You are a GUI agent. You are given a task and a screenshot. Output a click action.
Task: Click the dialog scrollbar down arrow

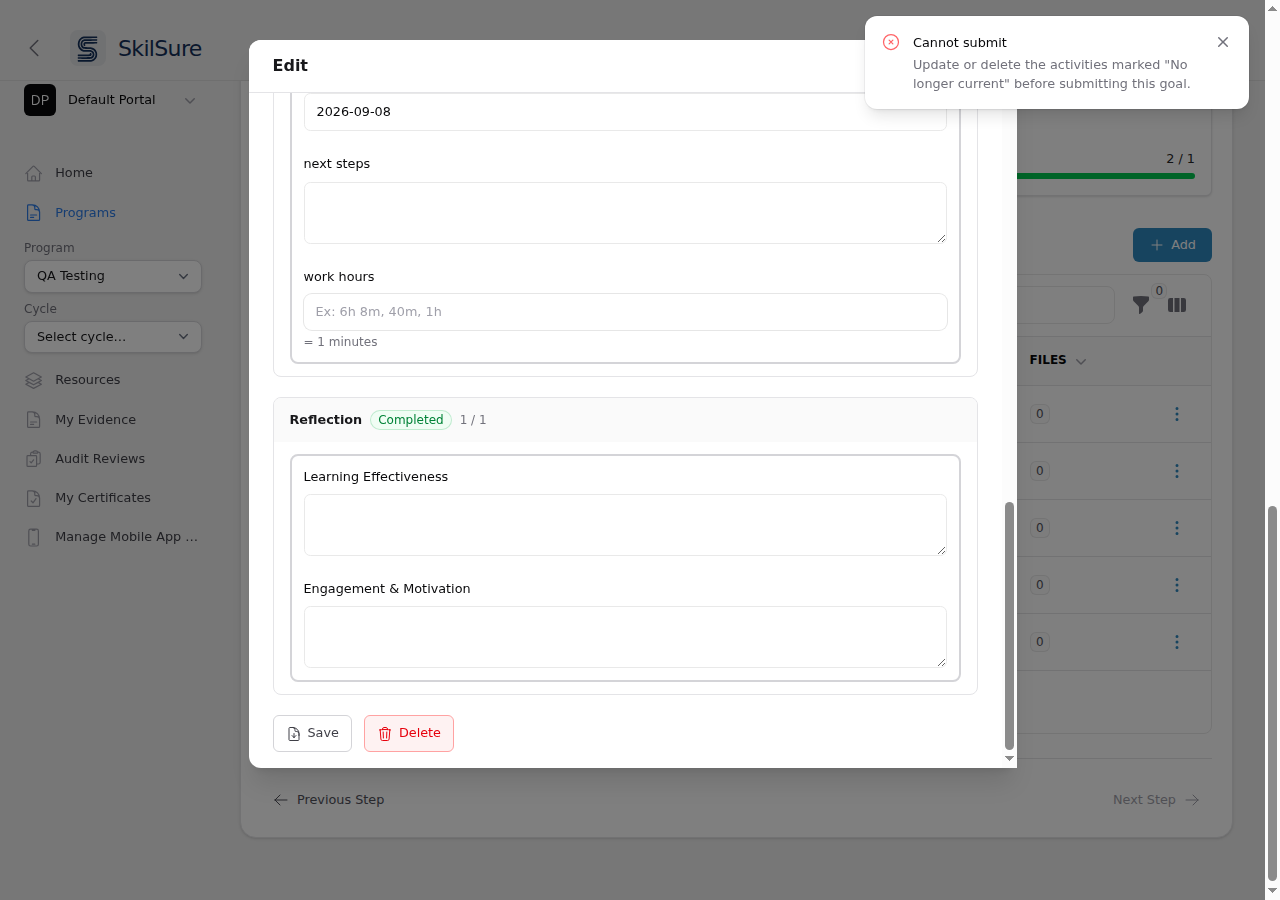[1009, 759]
